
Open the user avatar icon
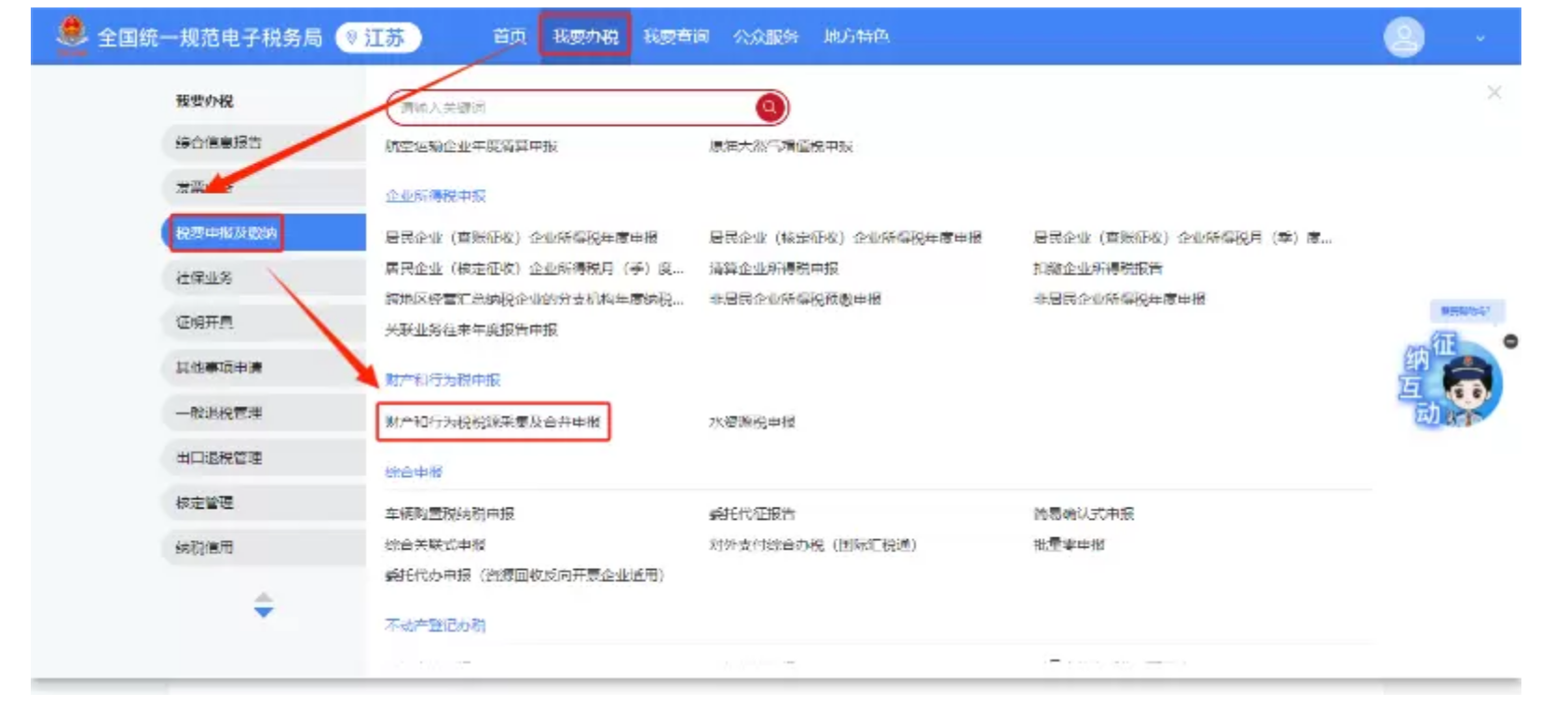pyautogui.click(x=1403, y=37)
